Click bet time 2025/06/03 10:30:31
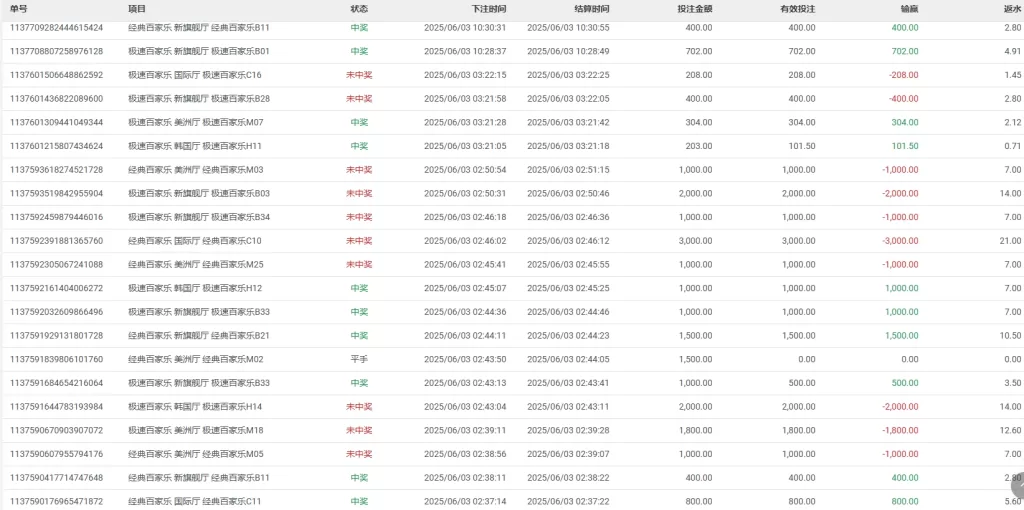1024x510 pixels. point(465,27)
